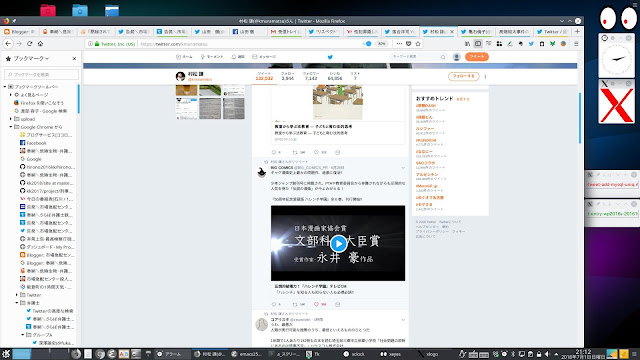Screen dimensions: 640x360
Task: Open Twitter メッセージ messages nav item
Action: 264,57
